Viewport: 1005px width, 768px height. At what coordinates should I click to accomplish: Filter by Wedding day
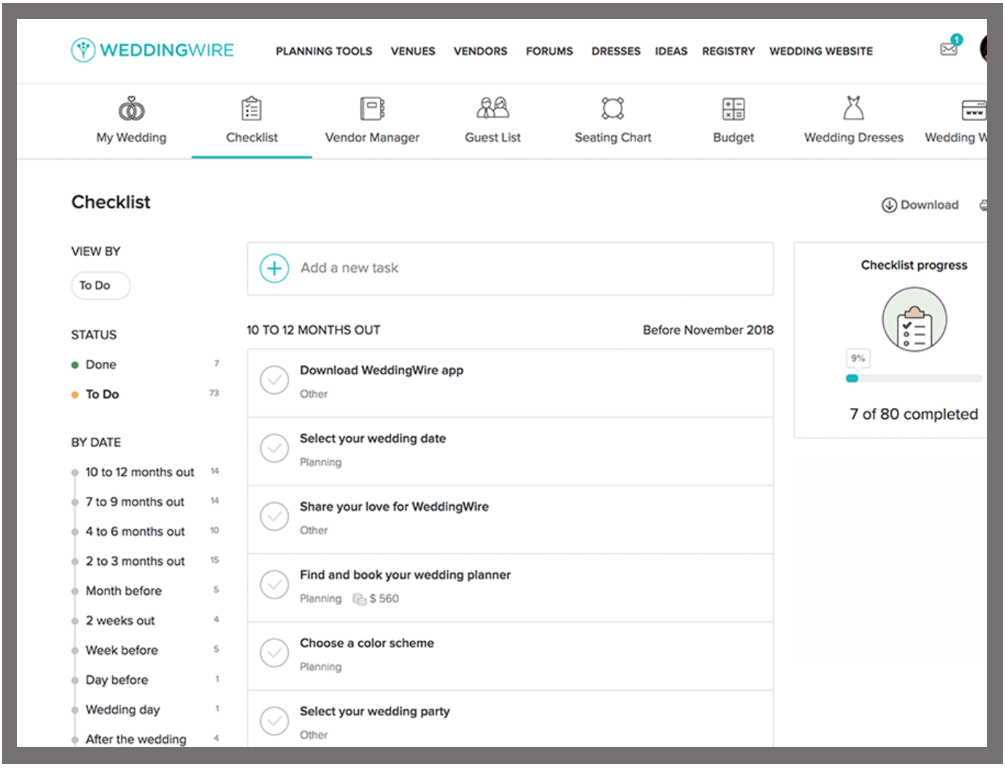point(123,710)
